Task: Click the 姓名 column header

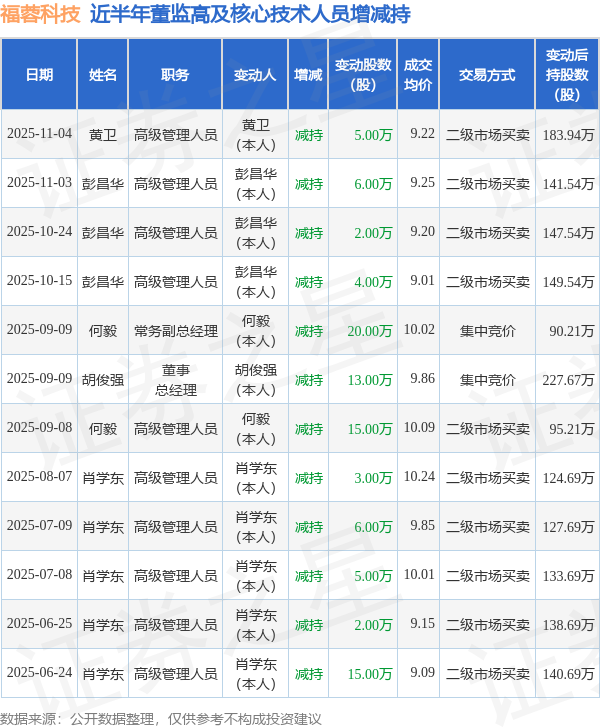Action: click(103, 74)
